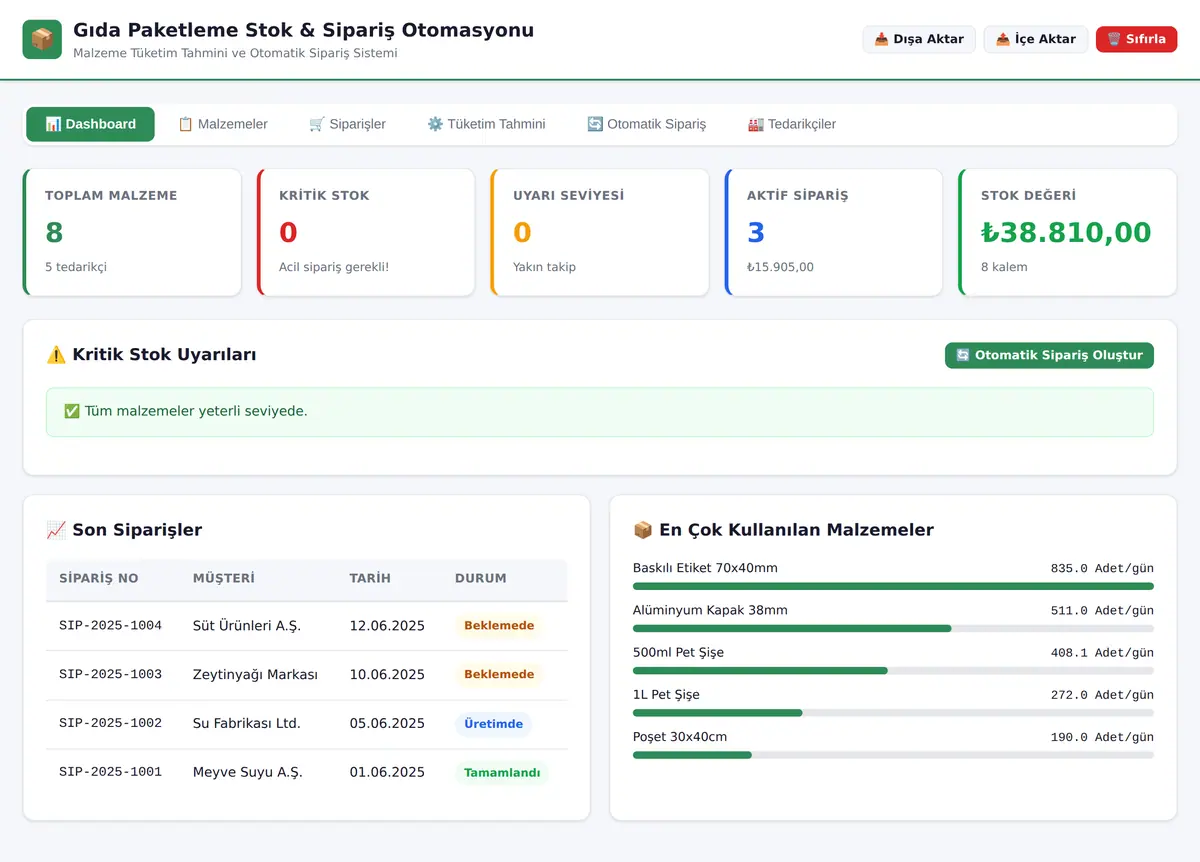Click order number SIP-2025-1003
Image resolution: width=1200 pixels, height=862 pixels.
(110, 674)
